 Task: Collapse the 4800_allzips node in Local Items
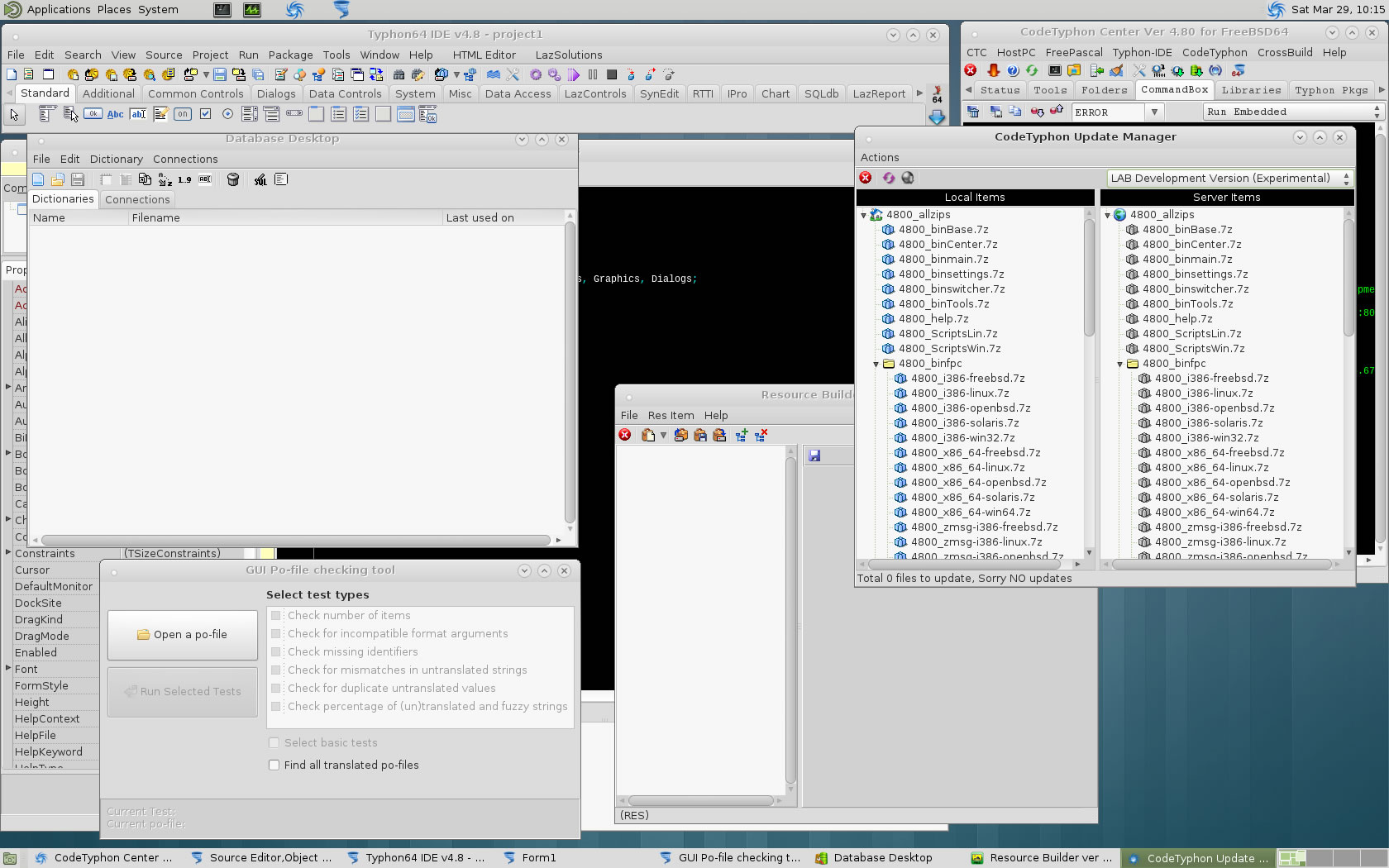[x=864, y=215]
